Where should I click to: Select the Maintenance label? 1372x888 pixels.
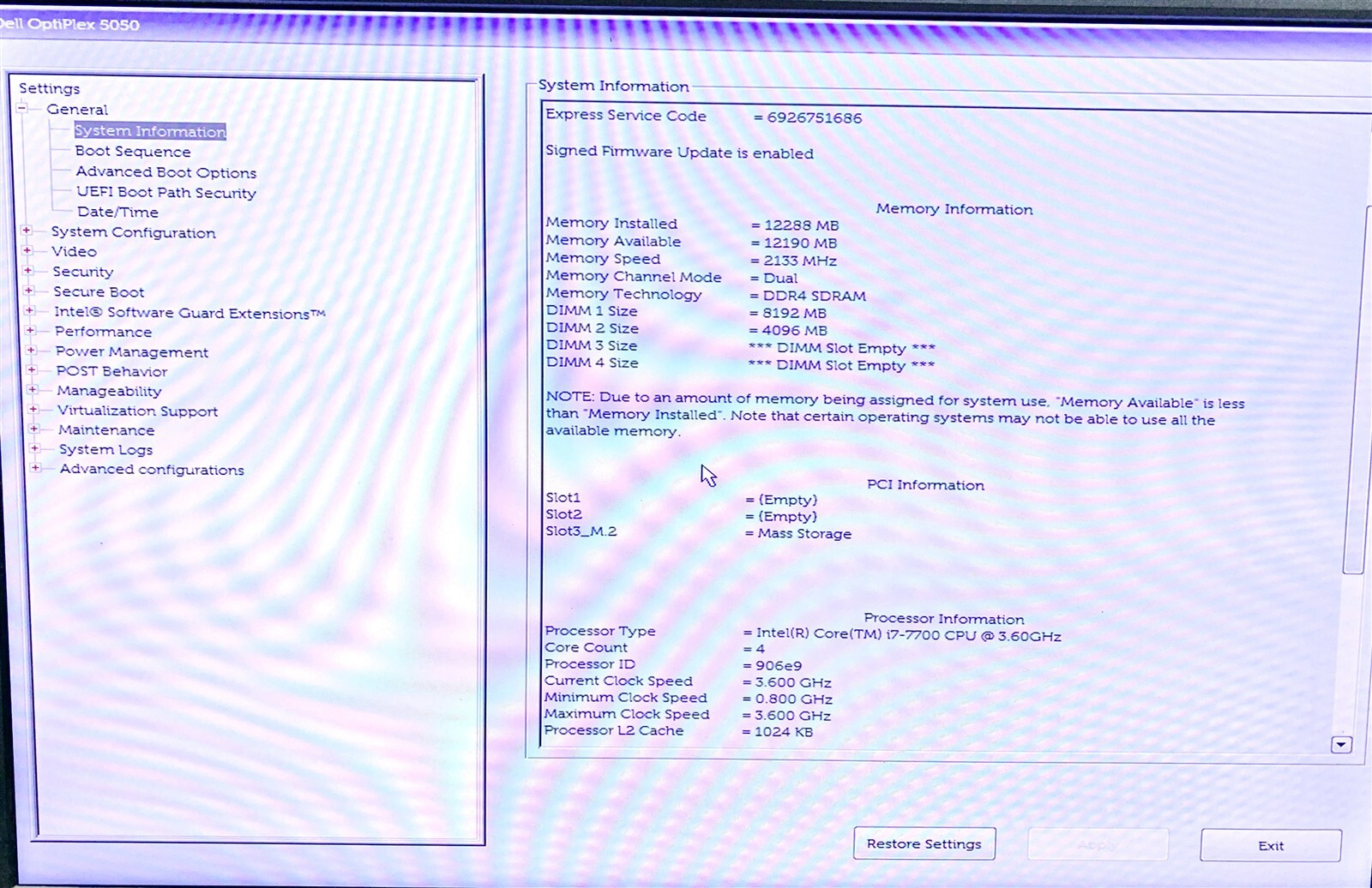106,430
